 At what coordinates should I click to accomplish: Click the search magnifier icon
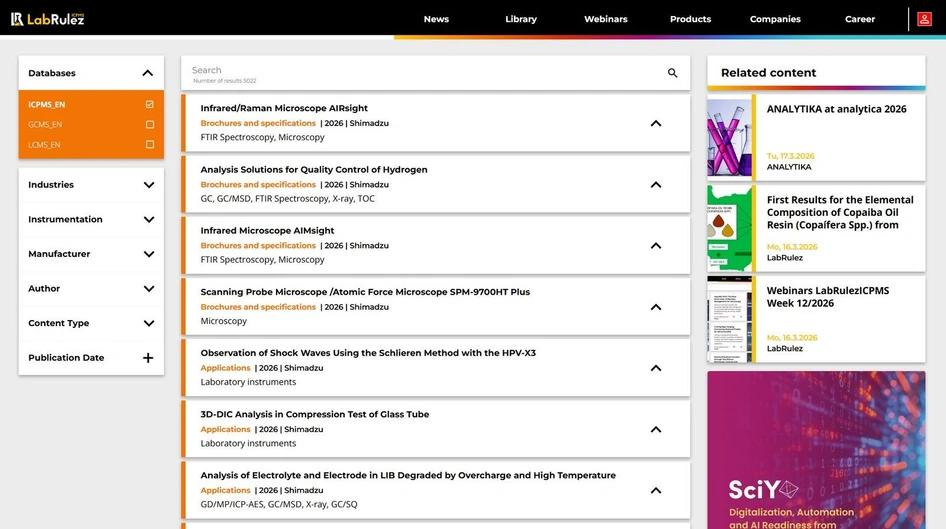pos(672,73)
